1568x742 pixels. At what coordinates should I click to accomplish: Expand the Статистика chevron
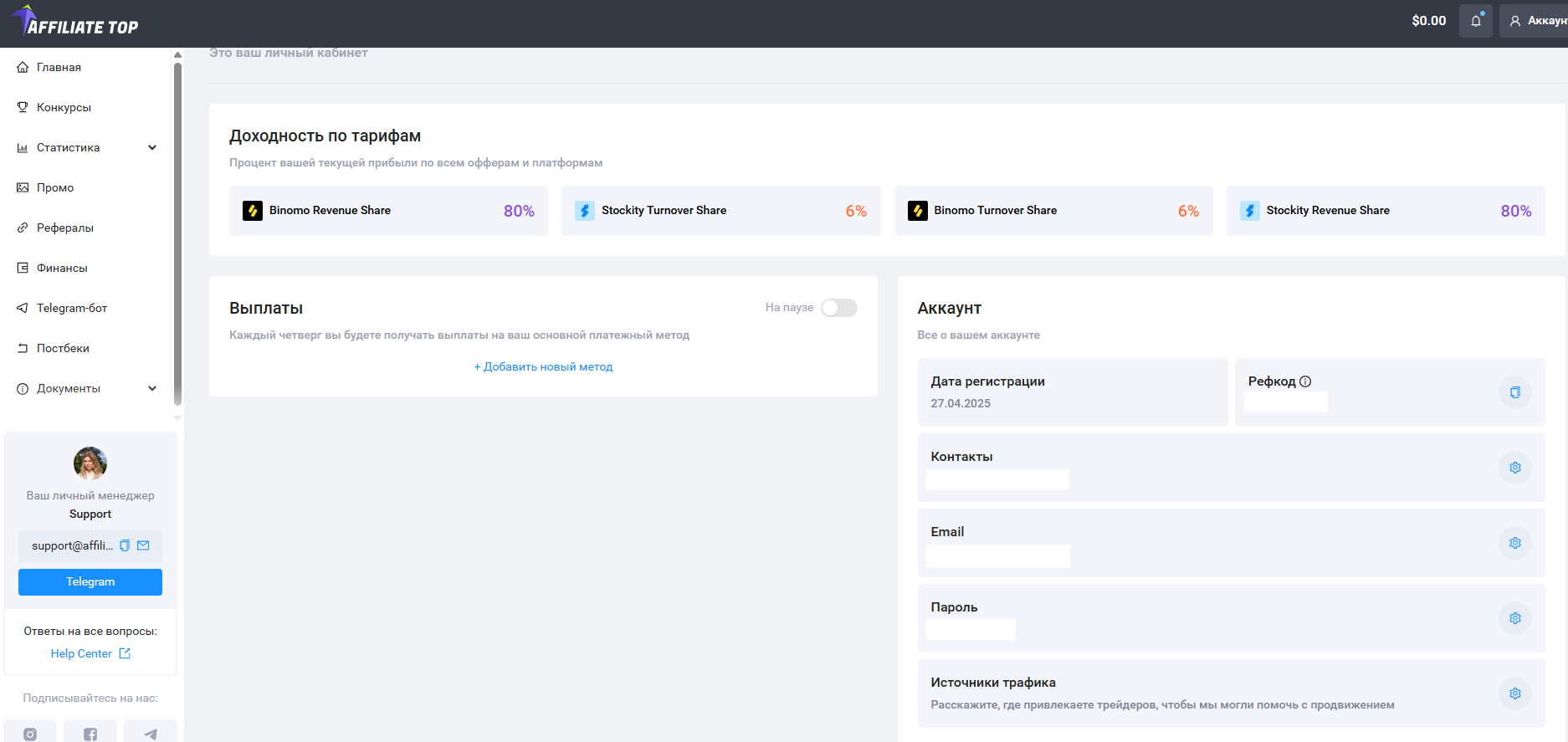click(x=152, y=147)
